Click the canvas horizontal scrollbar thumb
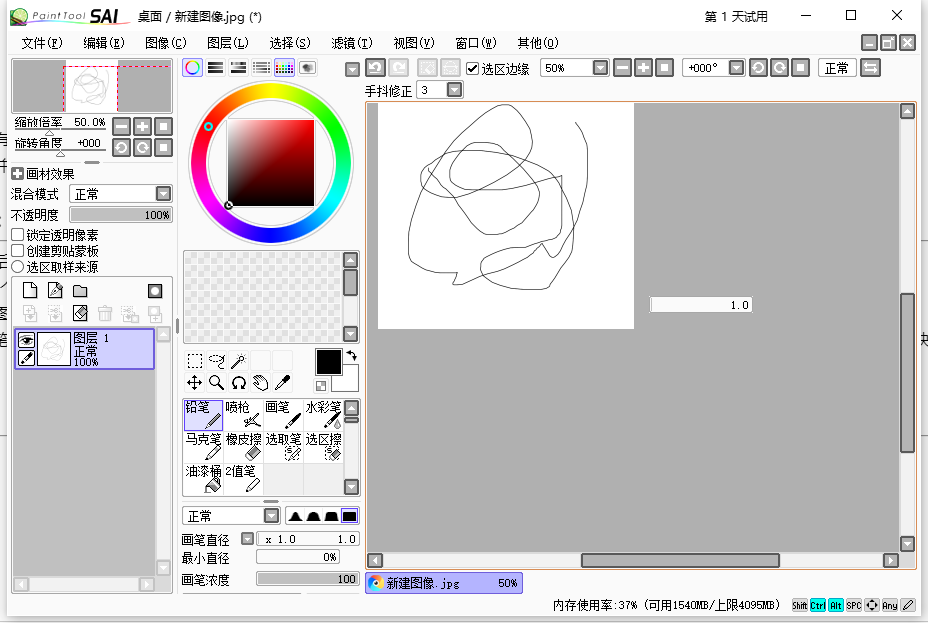The width and height of the screenshot is (928, 623). (680, 560)
